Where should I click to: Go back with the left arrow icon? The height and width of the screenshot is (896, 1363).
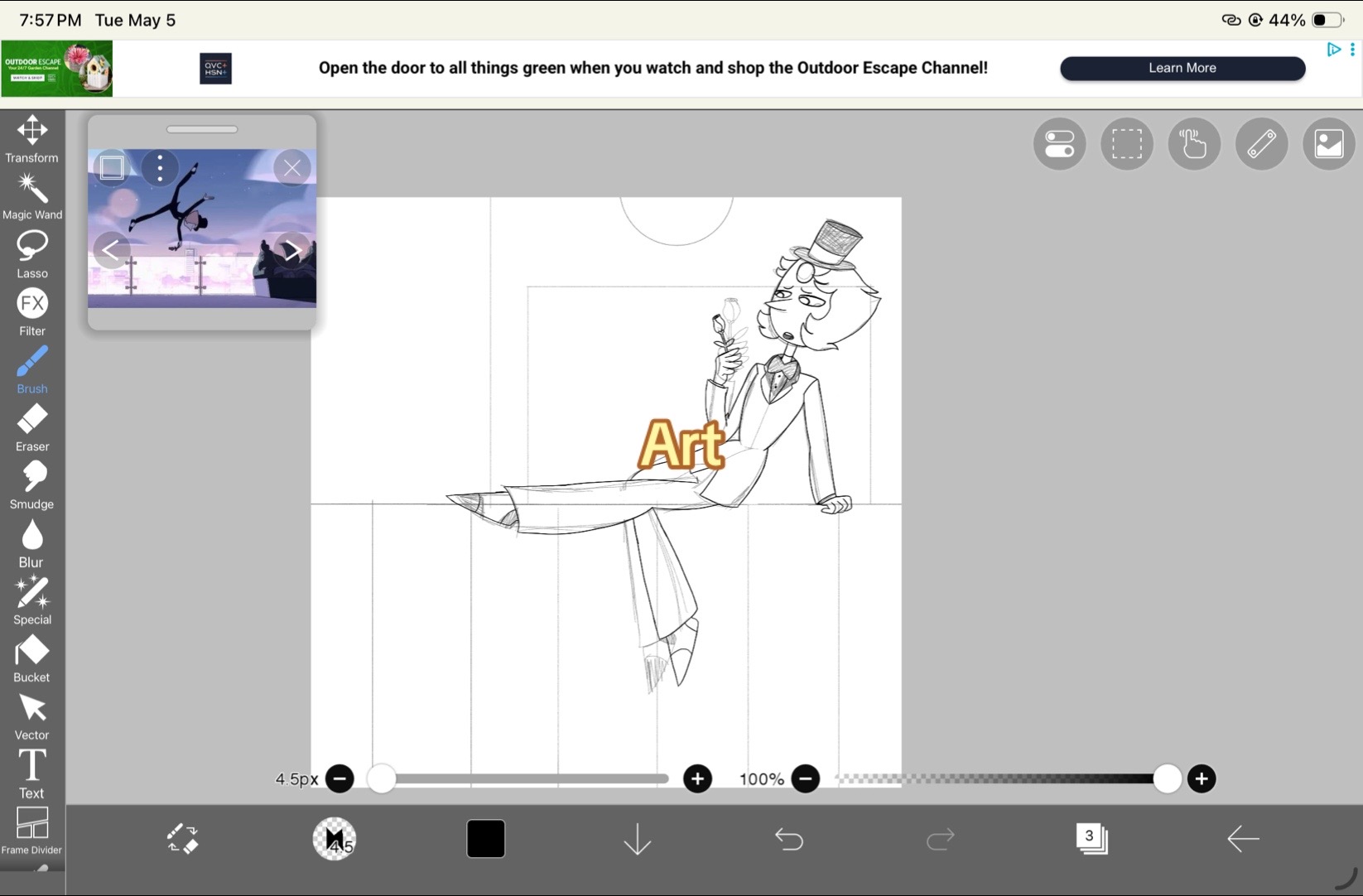pyautogui.click(x=1243, y=839)
